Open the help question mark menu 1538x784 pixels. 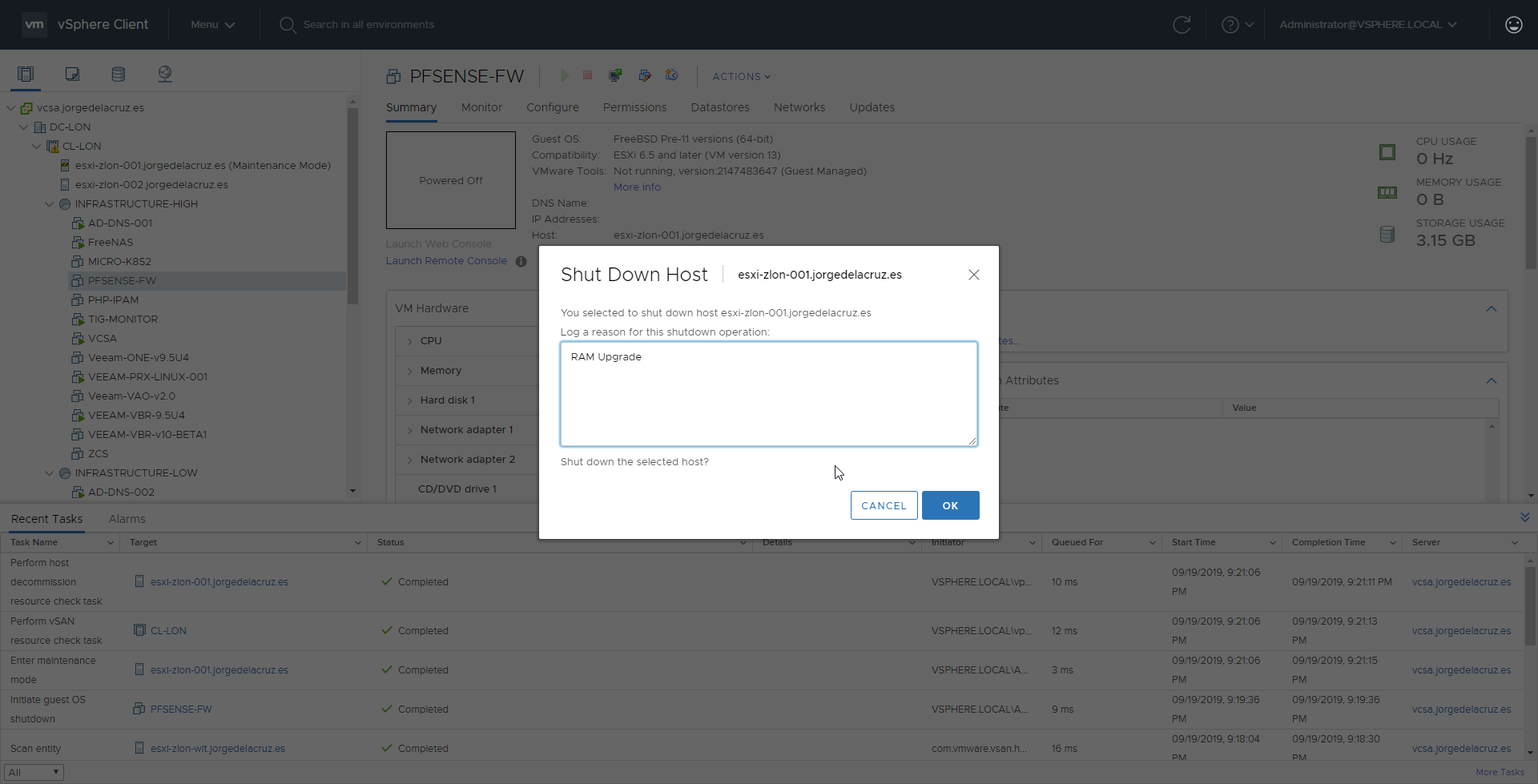[x=1238, y=25]
